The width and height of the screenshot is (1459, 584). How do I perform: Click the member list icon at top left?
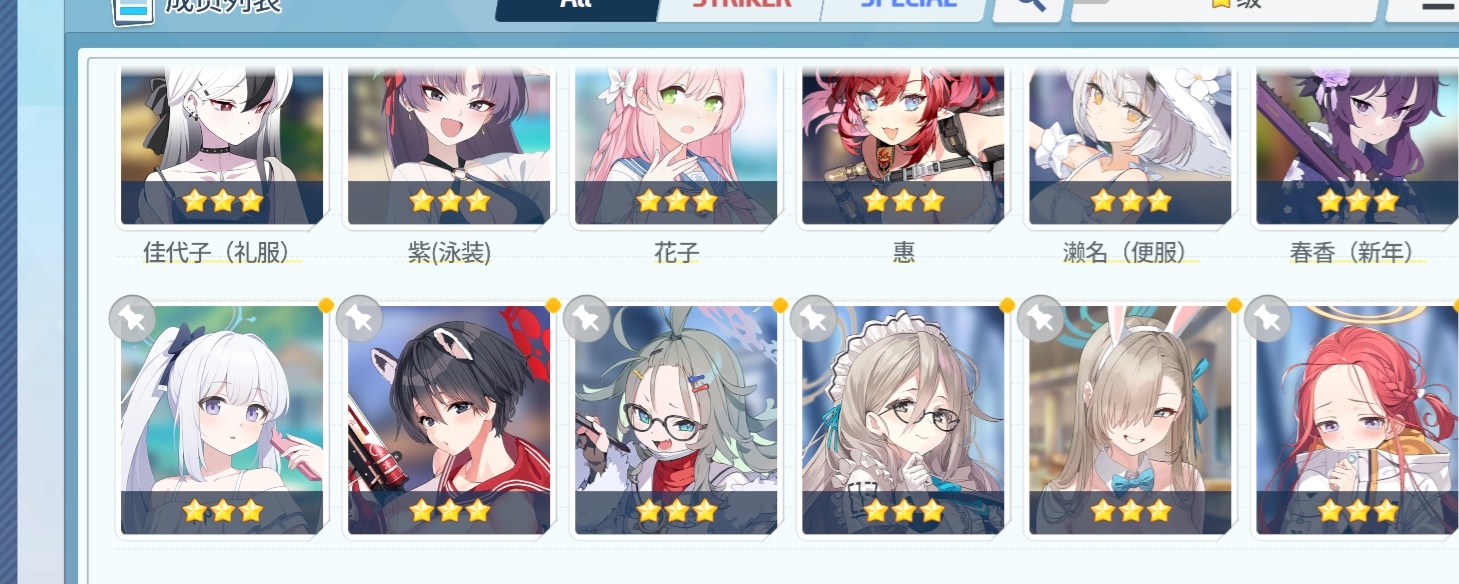tap(133, 10)
